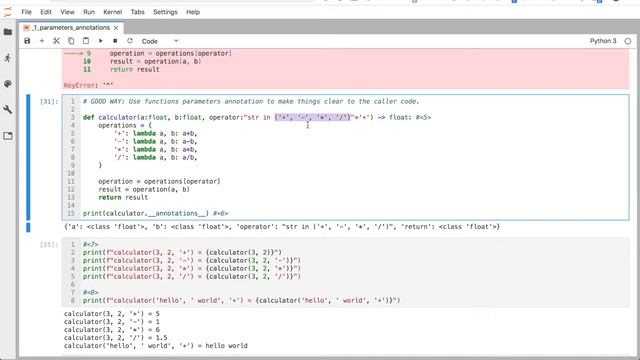
Task: Paste cell from clipboard icon
Action: coord(86,41)
